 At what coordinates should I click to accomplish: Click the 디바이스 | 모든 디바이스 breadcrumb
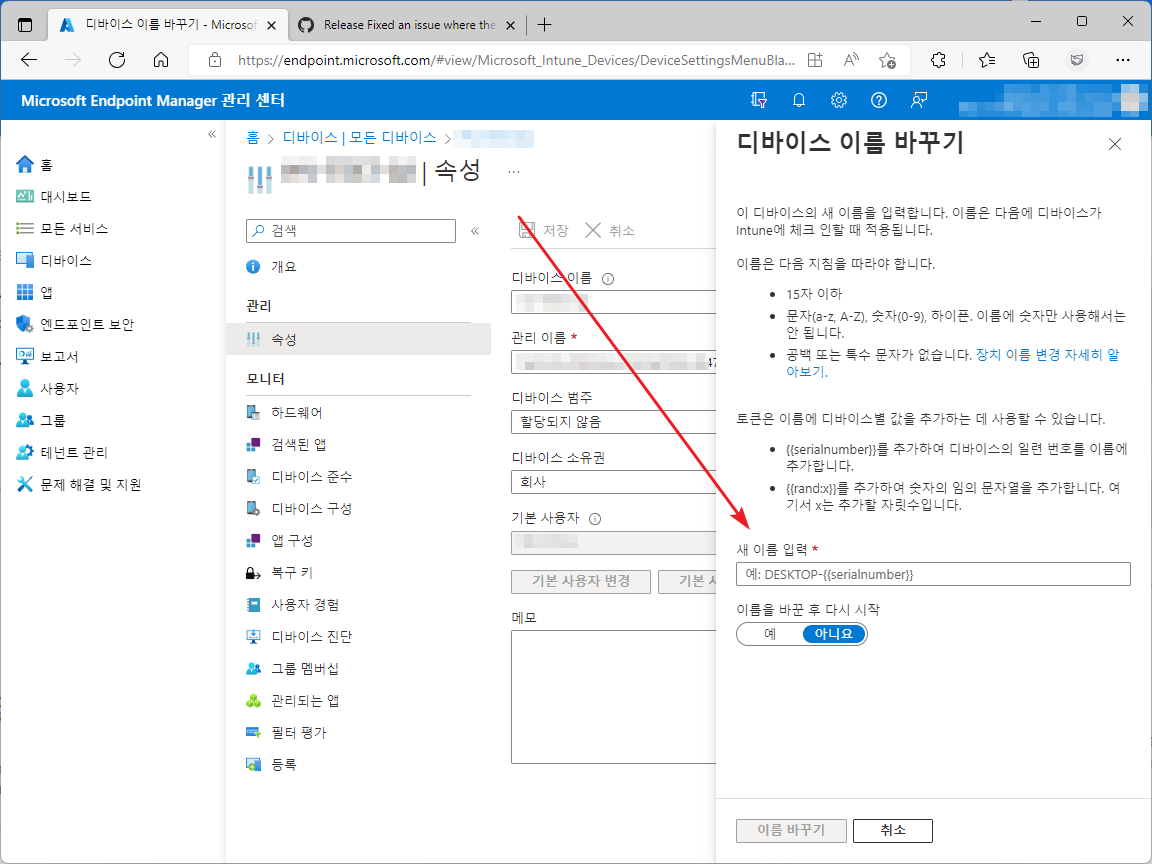click(359, 137)
